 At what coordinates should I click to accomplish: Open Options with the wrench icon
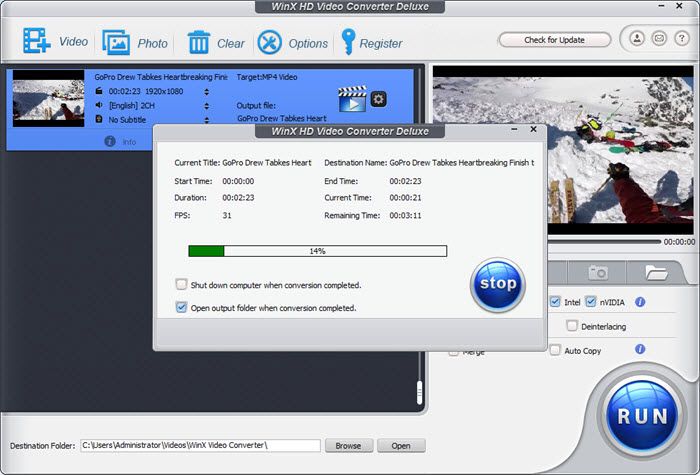[x=270, y=42]
